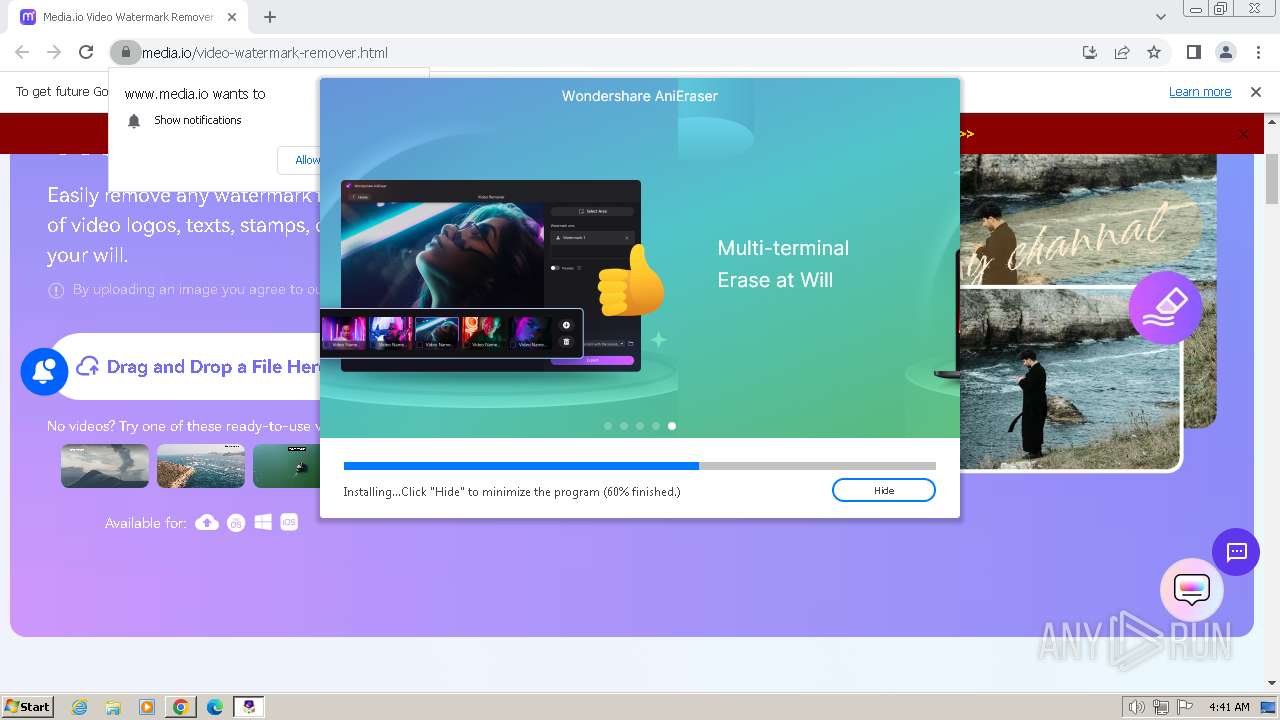Hide the AniEraser installer window
The image size is (1280, 720).
pyautogui.click(x=884, y=490)
